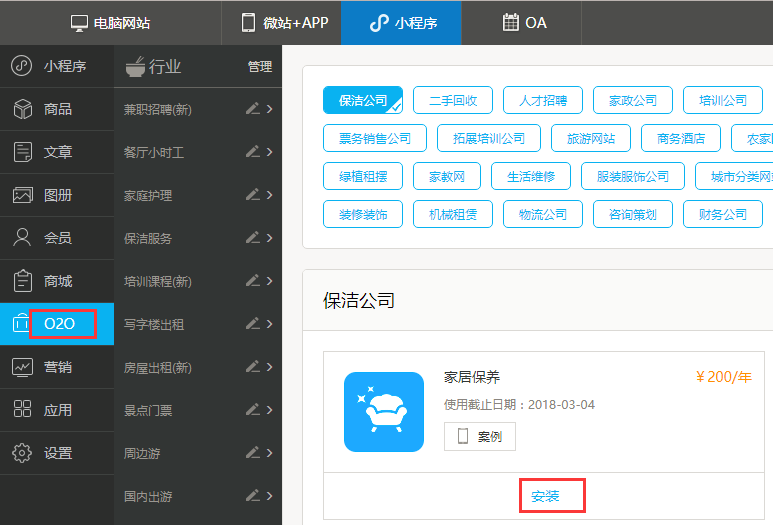773x525 pixels.
Task: Switch to the 微站+APP tab
Action: [284, 22]
